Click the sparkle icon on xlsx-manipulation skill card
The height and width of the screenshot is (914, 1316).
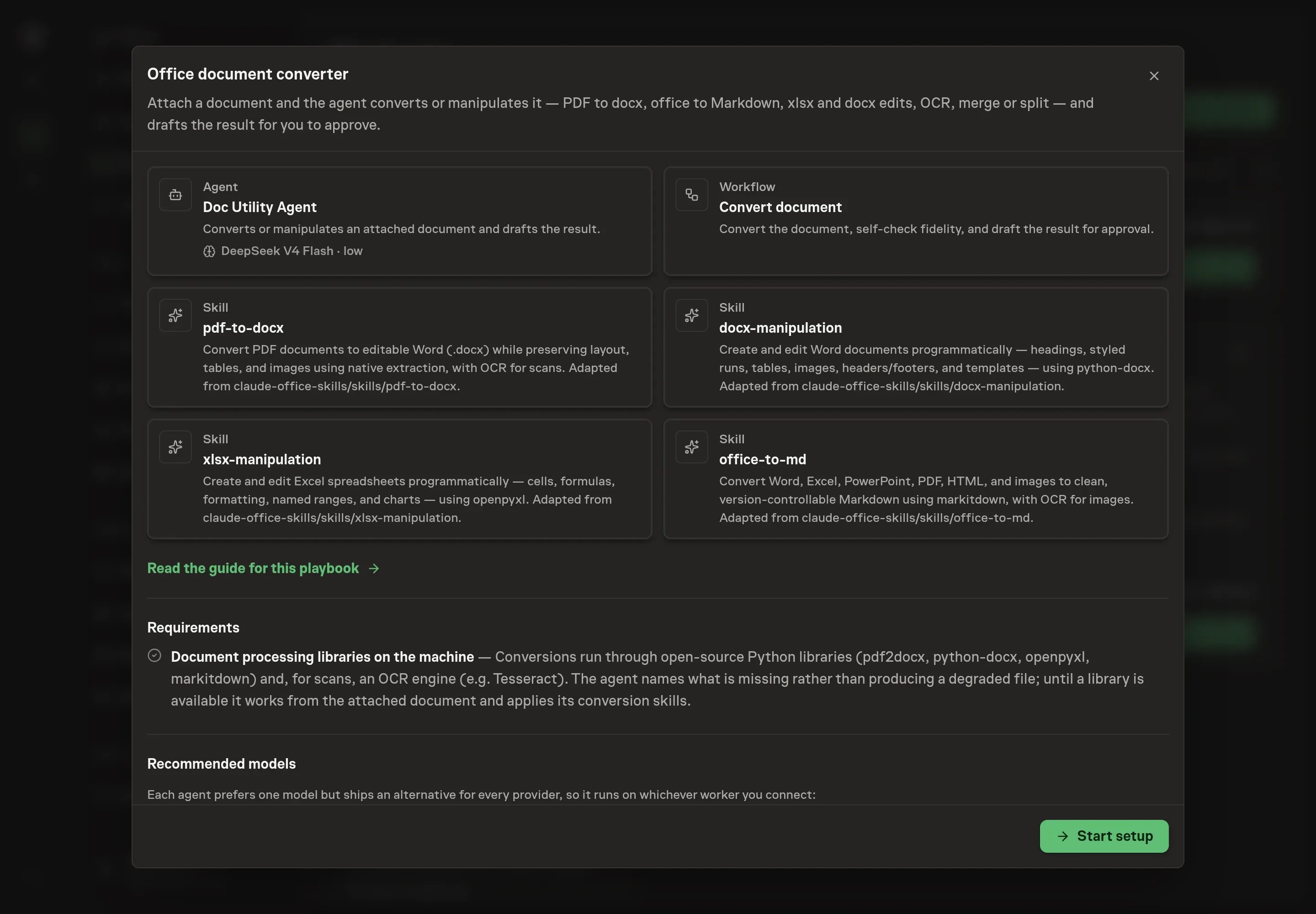[175, 446]
